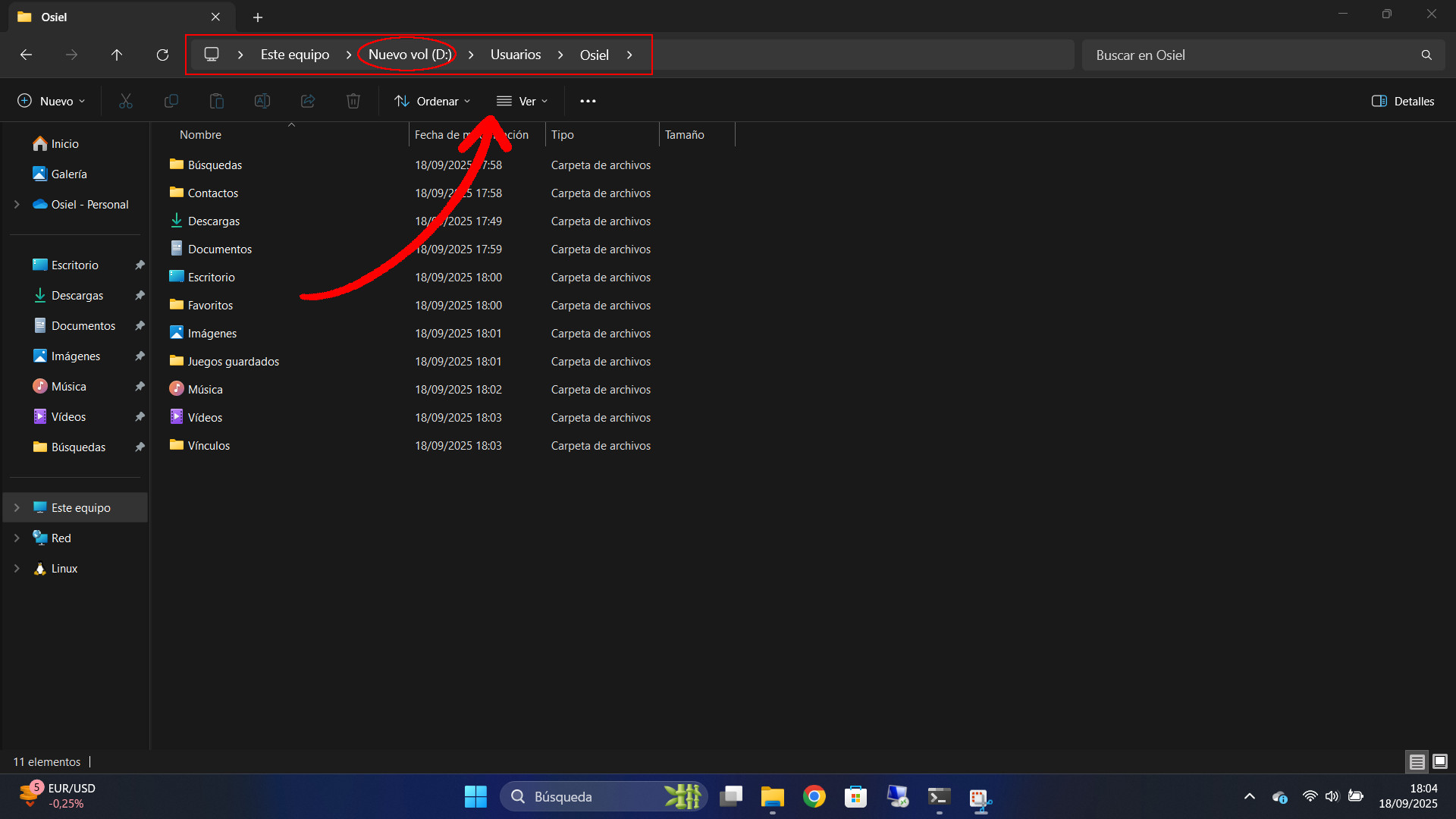This screenshot has height=819, width=1456.
Task: Open the Nuevo create menu
Action: click(x=52, y=101)
